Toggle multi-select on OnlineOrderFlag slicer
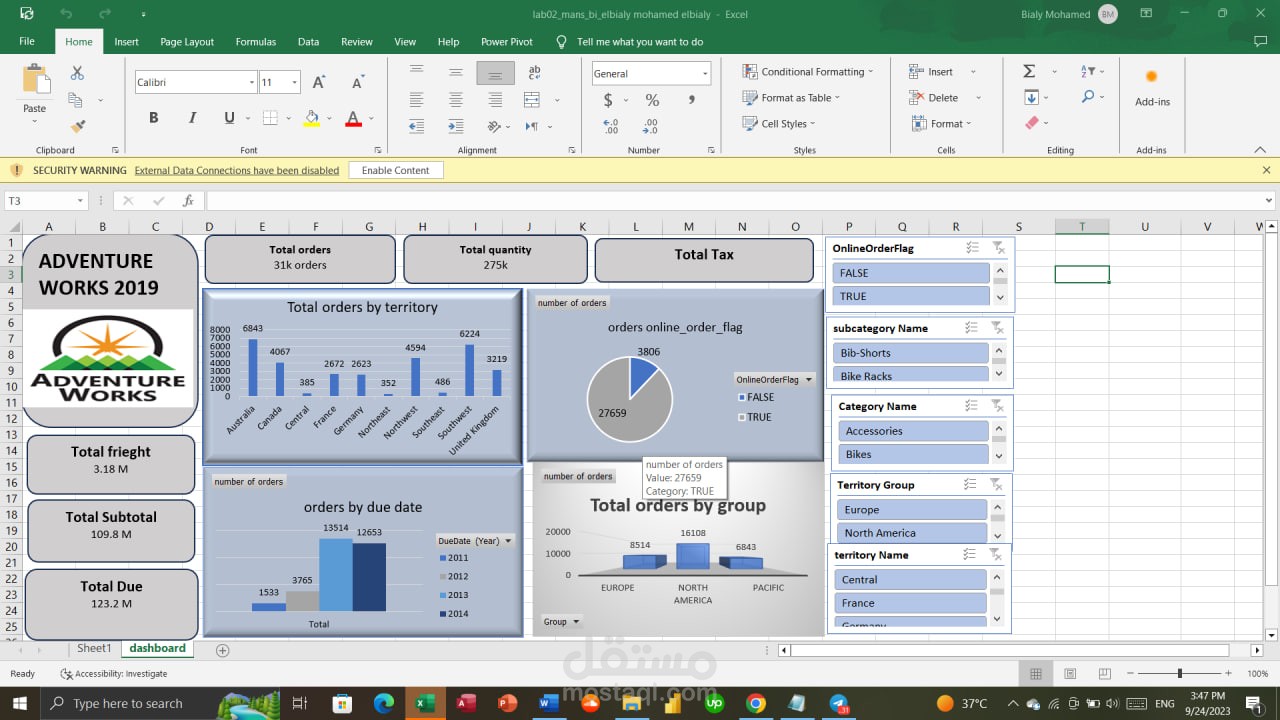The height and width of the screenshot is (720, 1280). click(x=972, y=248)
